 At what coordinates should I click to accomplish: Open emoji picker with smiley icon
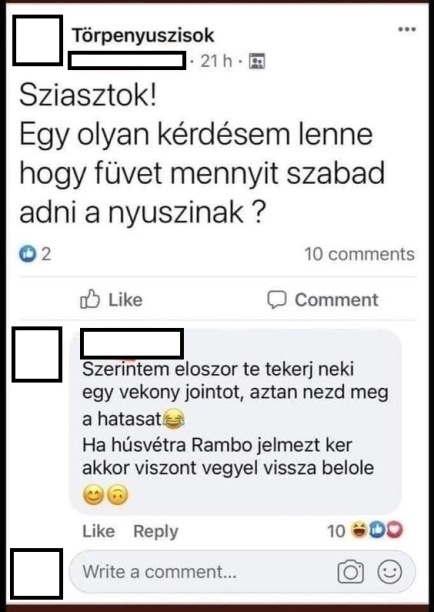(390, 572)
